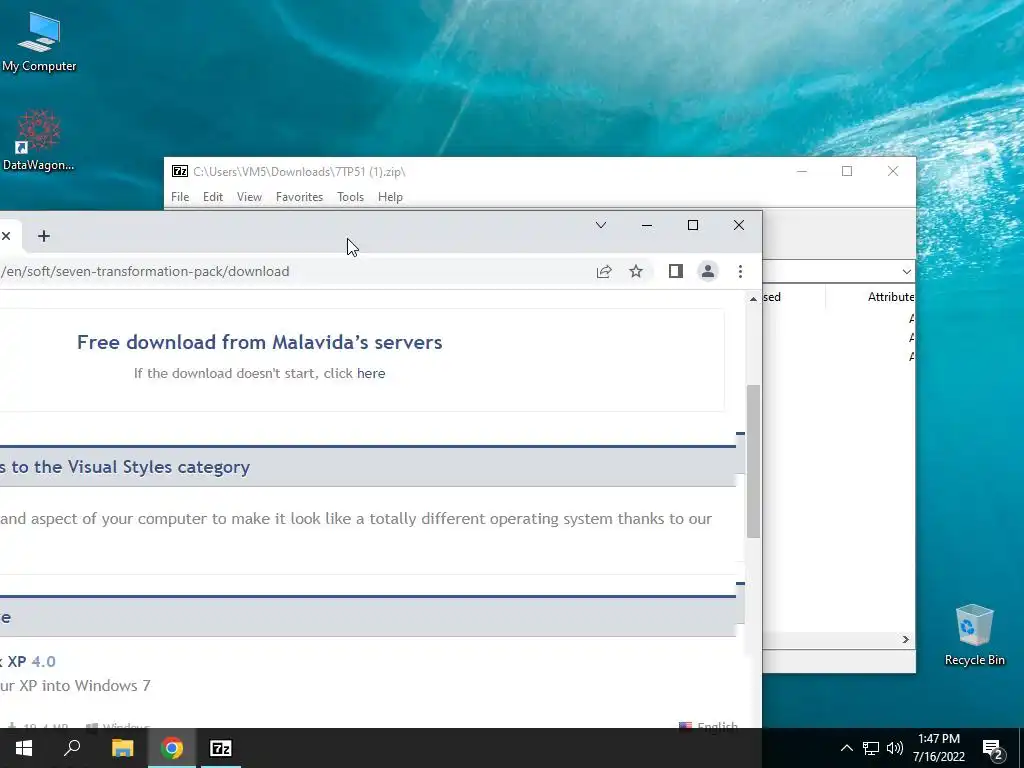Open a new Chrome tab
Viewport: 1024px width, 768px height.
click(x=44, y=236)
